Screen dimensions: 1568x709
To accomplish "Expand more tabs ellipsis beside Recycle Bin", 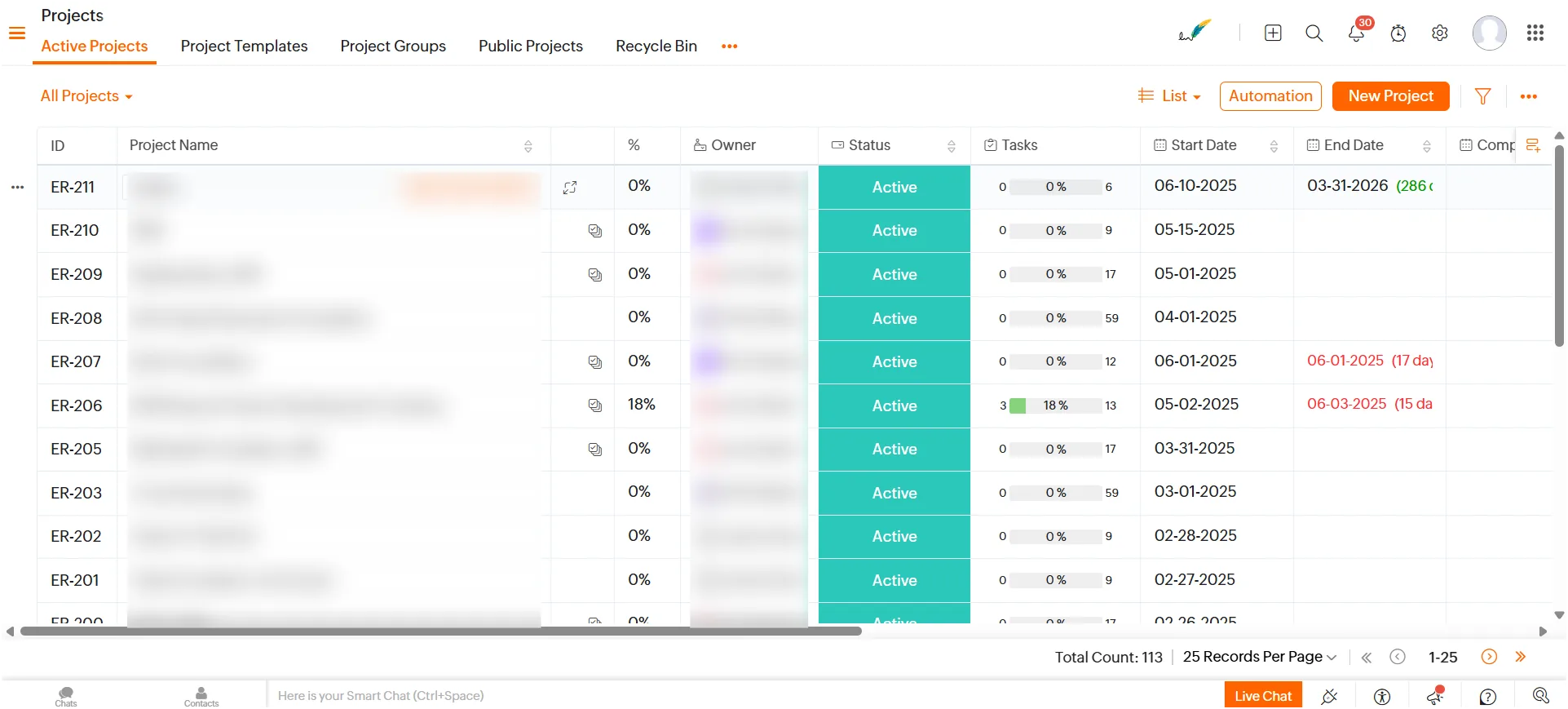I will point(729,47).
